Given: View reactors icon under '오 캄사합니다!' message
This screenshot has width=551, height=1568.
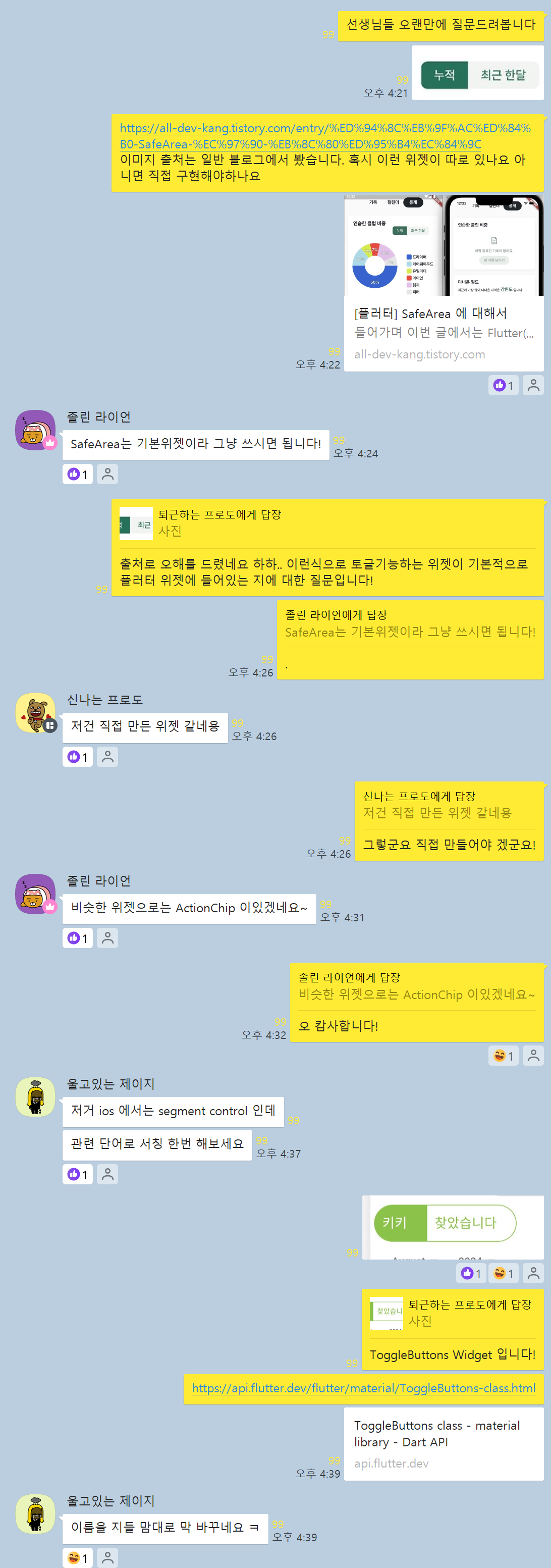Looking at the screenshot, I should pos(533,1056).
